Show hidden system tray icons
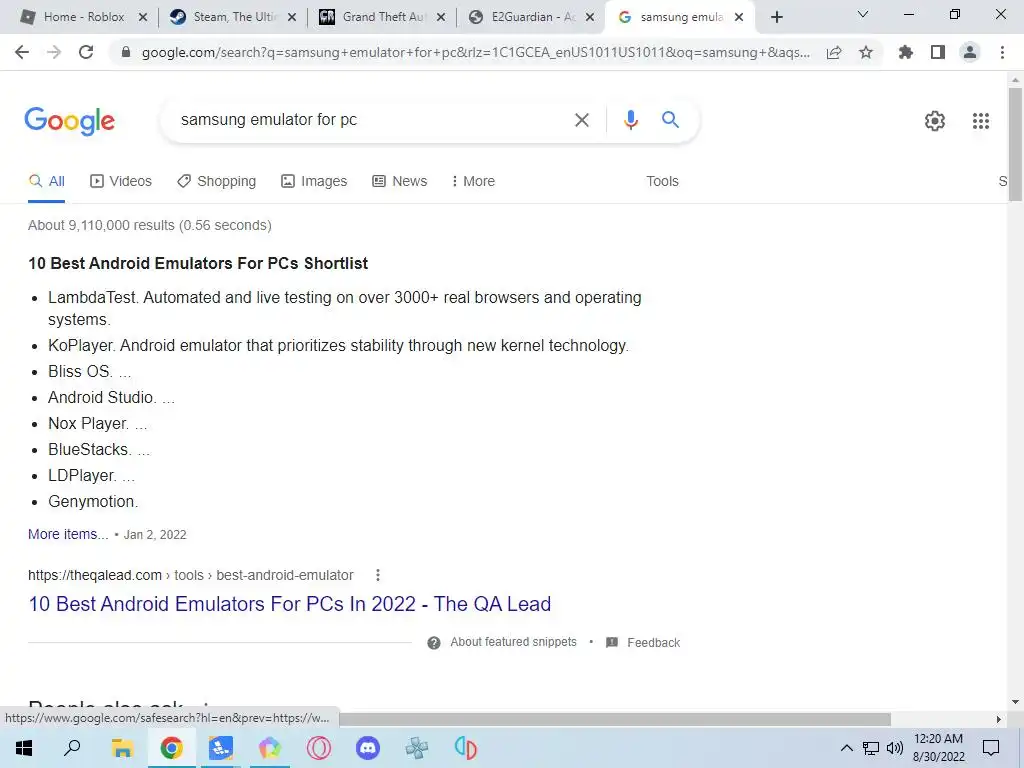 [846, 748]
